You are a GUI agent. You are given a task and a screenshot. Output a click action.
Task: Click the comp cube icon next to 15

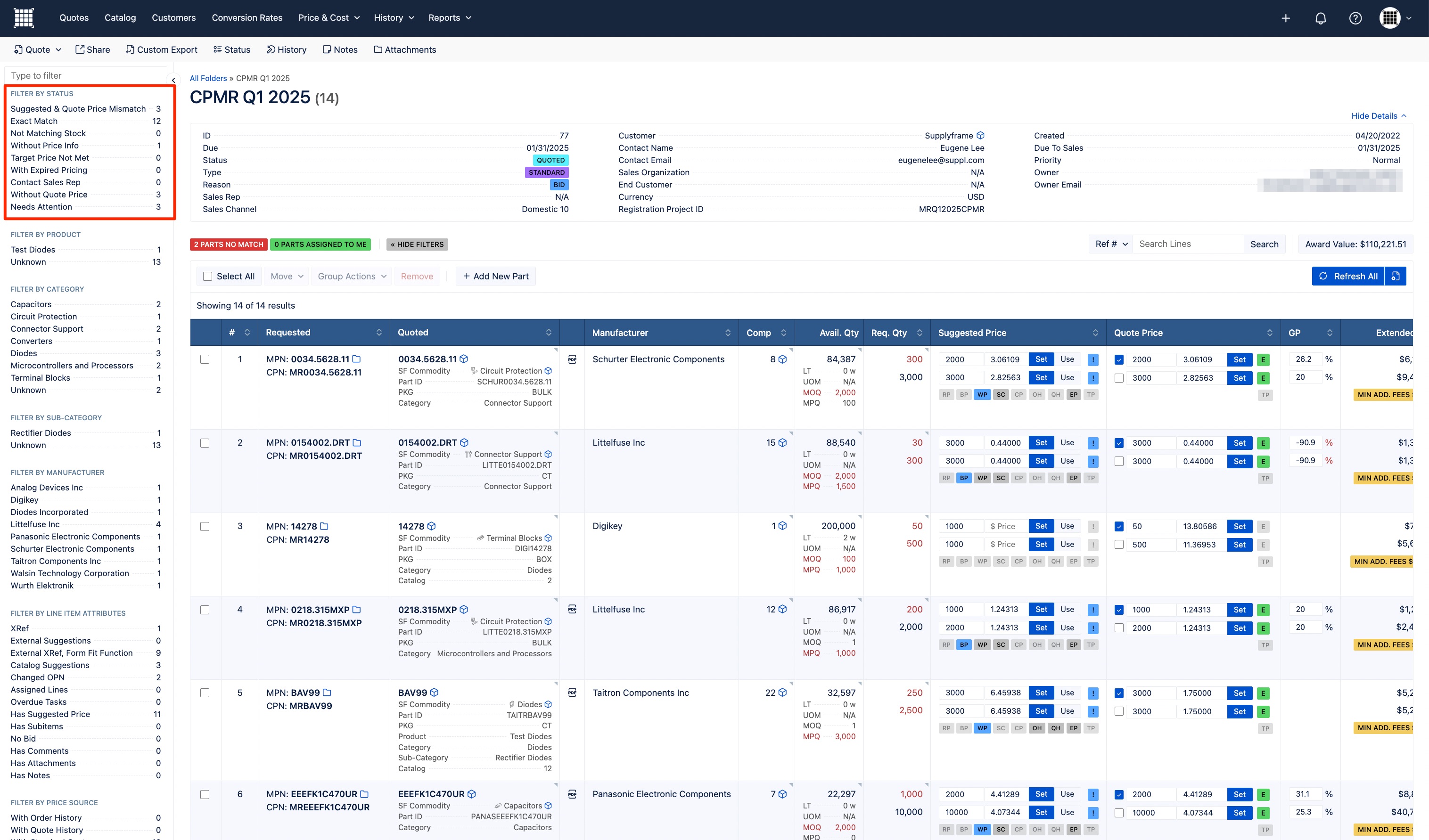tap(782, 443)
